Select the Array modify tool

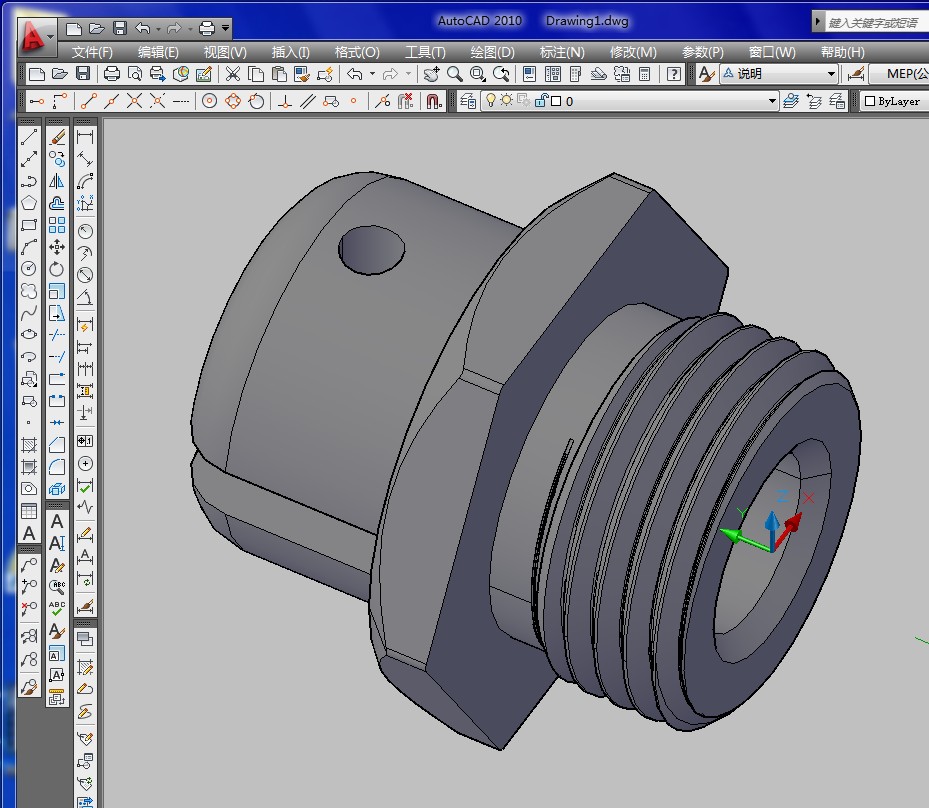click(57, 225)
